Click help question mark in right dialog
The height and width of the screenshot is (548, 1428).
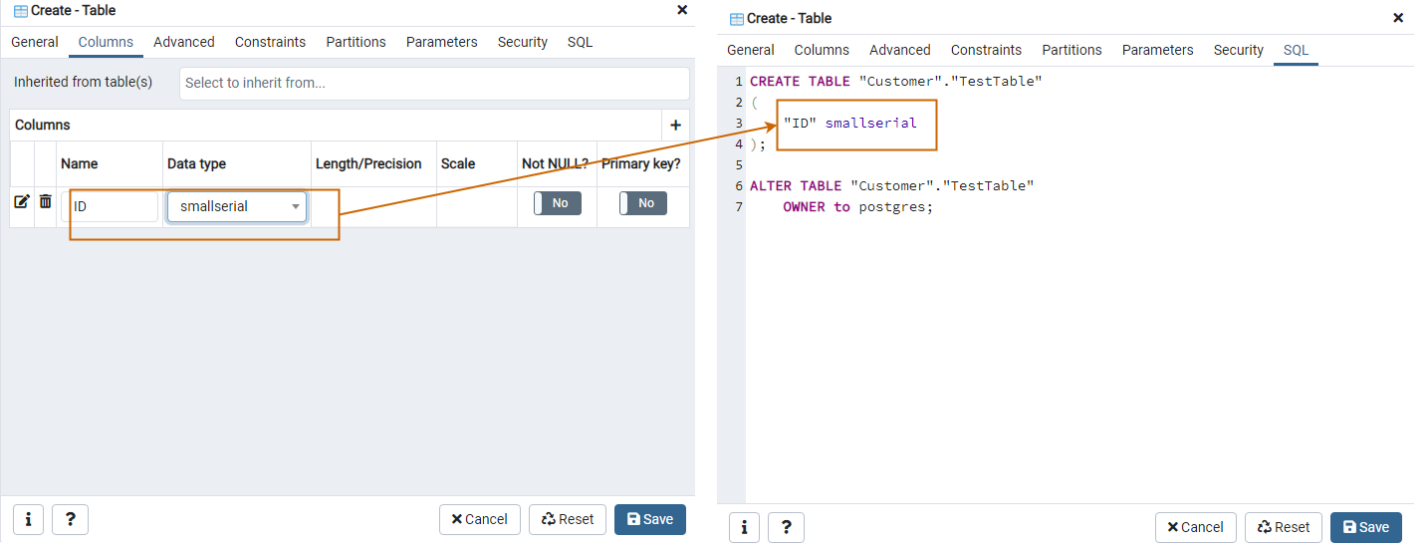[x=786, y=527]
